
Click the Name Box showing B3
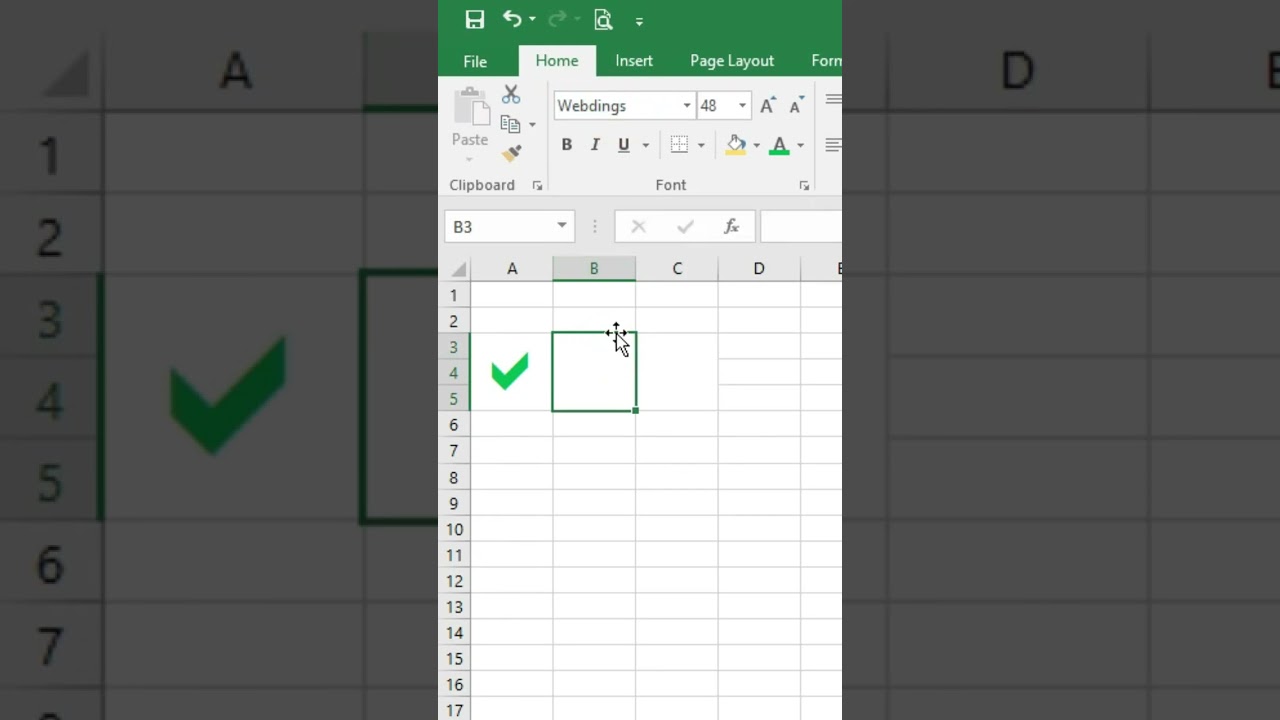(499, 227)
